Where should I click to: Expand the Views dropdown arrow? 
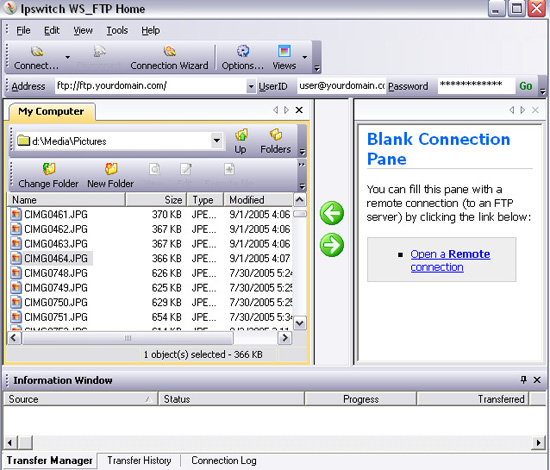pos(304,57)
